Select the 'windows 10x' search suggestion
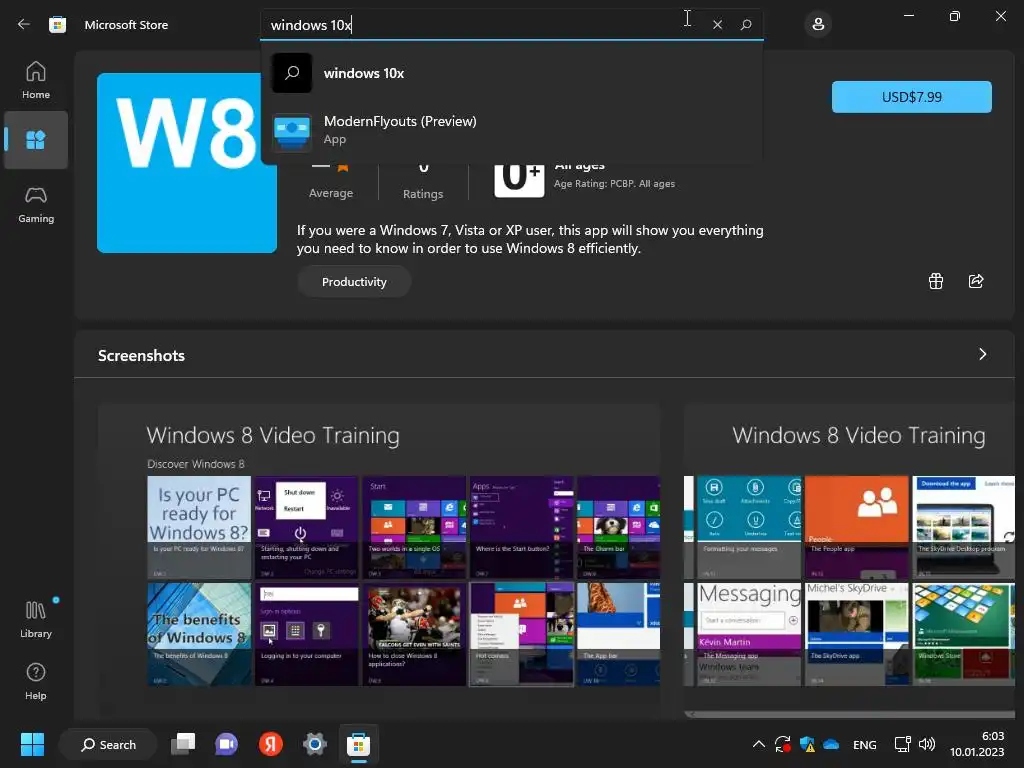The height and width of the screenshot is (768, 1024). click(x=511, y=73)
